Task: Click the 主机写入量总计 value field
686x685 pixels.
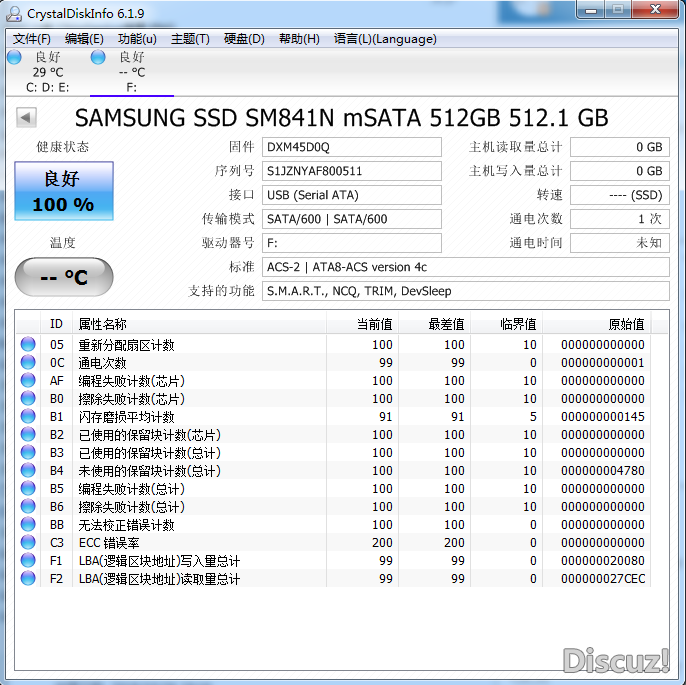Action: tap(620, 171)
